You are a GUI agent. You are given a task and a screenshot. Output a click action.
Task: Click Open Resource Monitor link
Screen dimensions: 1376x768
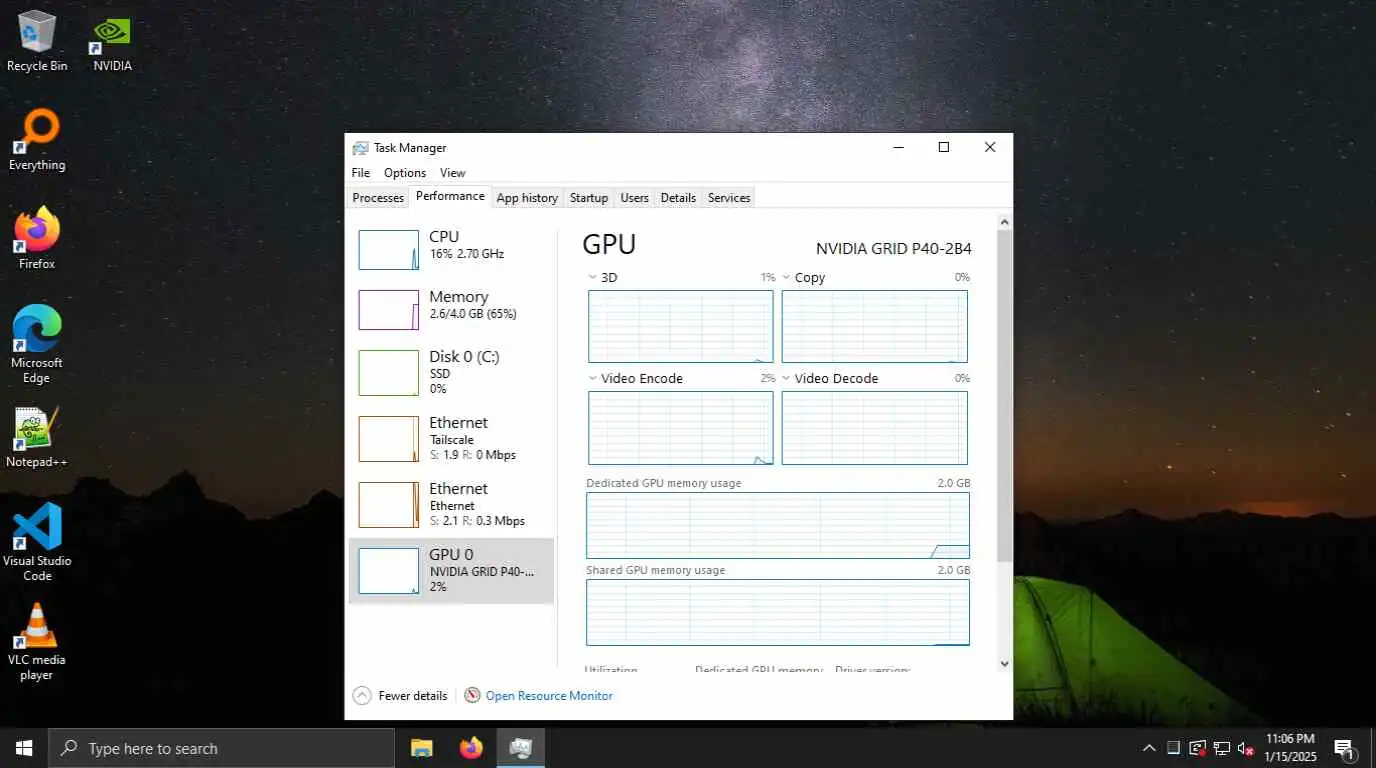pos(549,695)
